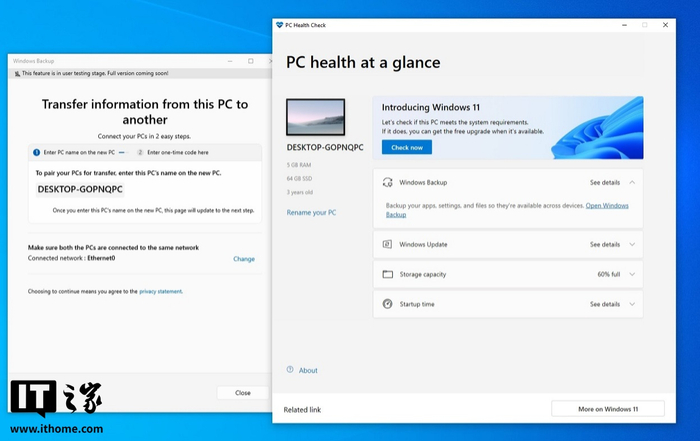
Task: Click the 3 years old text
Action: tap(300, 192)
